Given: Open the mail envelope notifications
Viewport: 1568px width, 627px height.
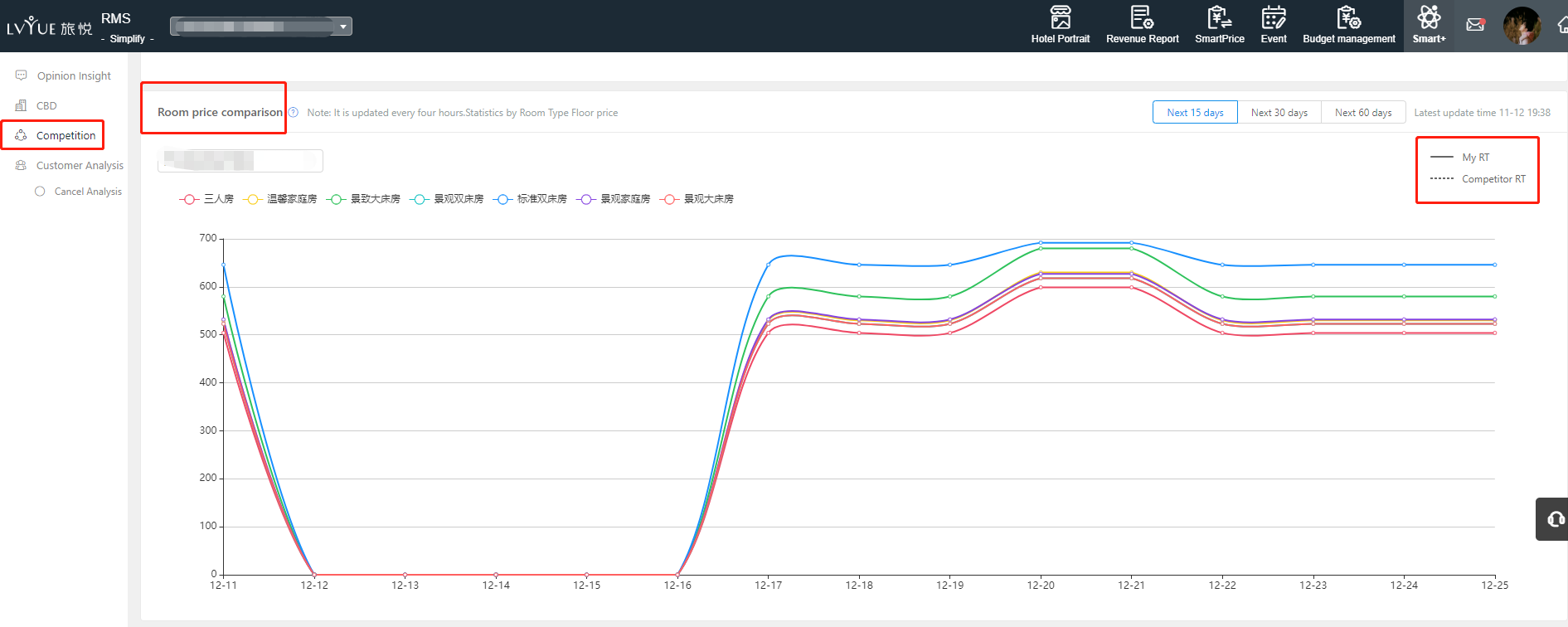Looking at the screenshot, I should click(1475, 25).
